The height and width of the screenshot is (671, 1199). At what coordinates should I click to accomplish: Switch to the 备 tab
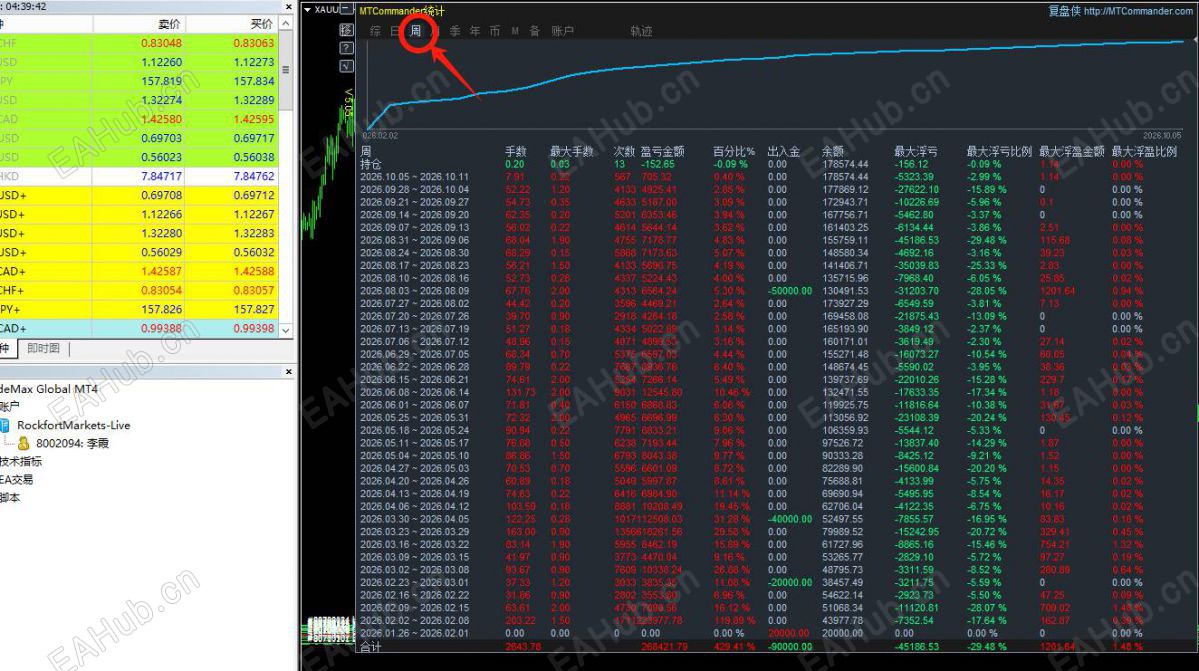coord(535,31)
